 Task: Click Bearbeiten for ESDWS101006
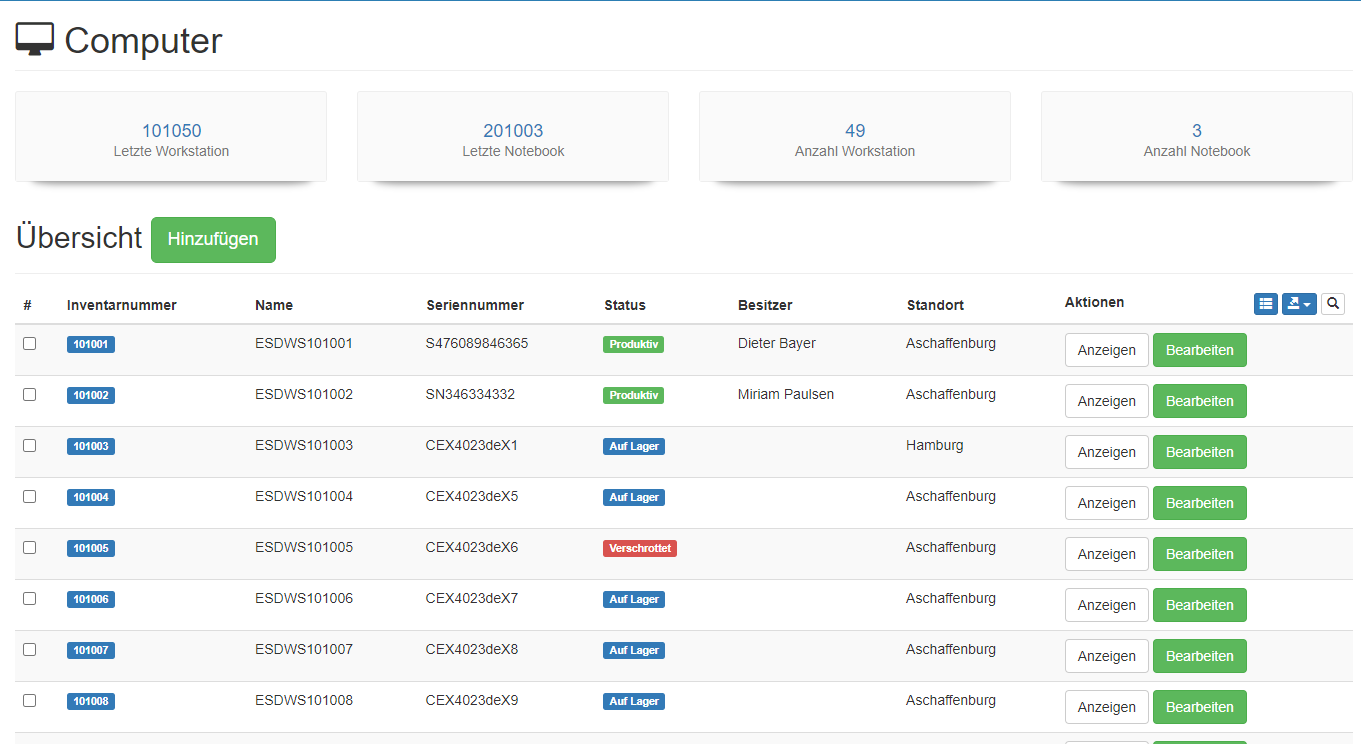[1199, 605]
